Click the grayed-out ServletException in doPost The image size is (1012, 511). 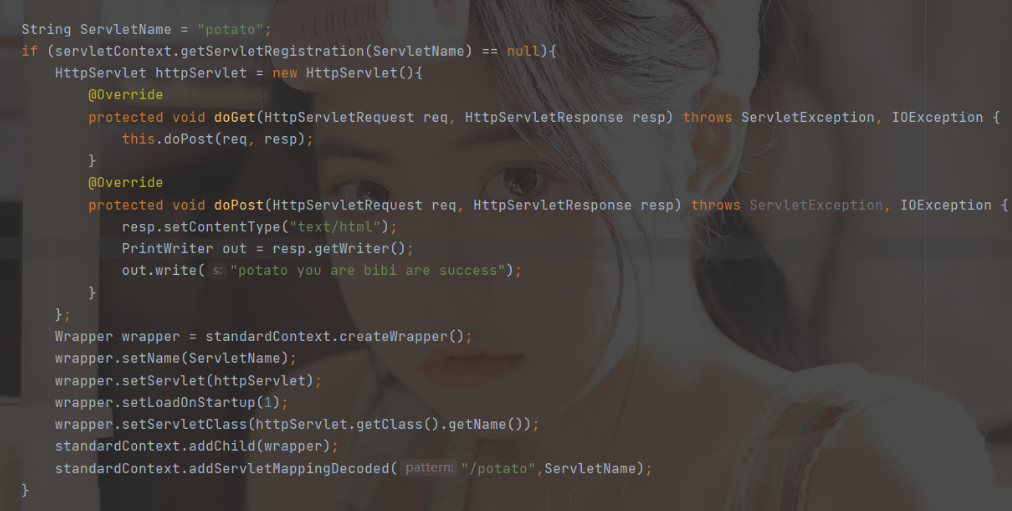coord(816,205)
